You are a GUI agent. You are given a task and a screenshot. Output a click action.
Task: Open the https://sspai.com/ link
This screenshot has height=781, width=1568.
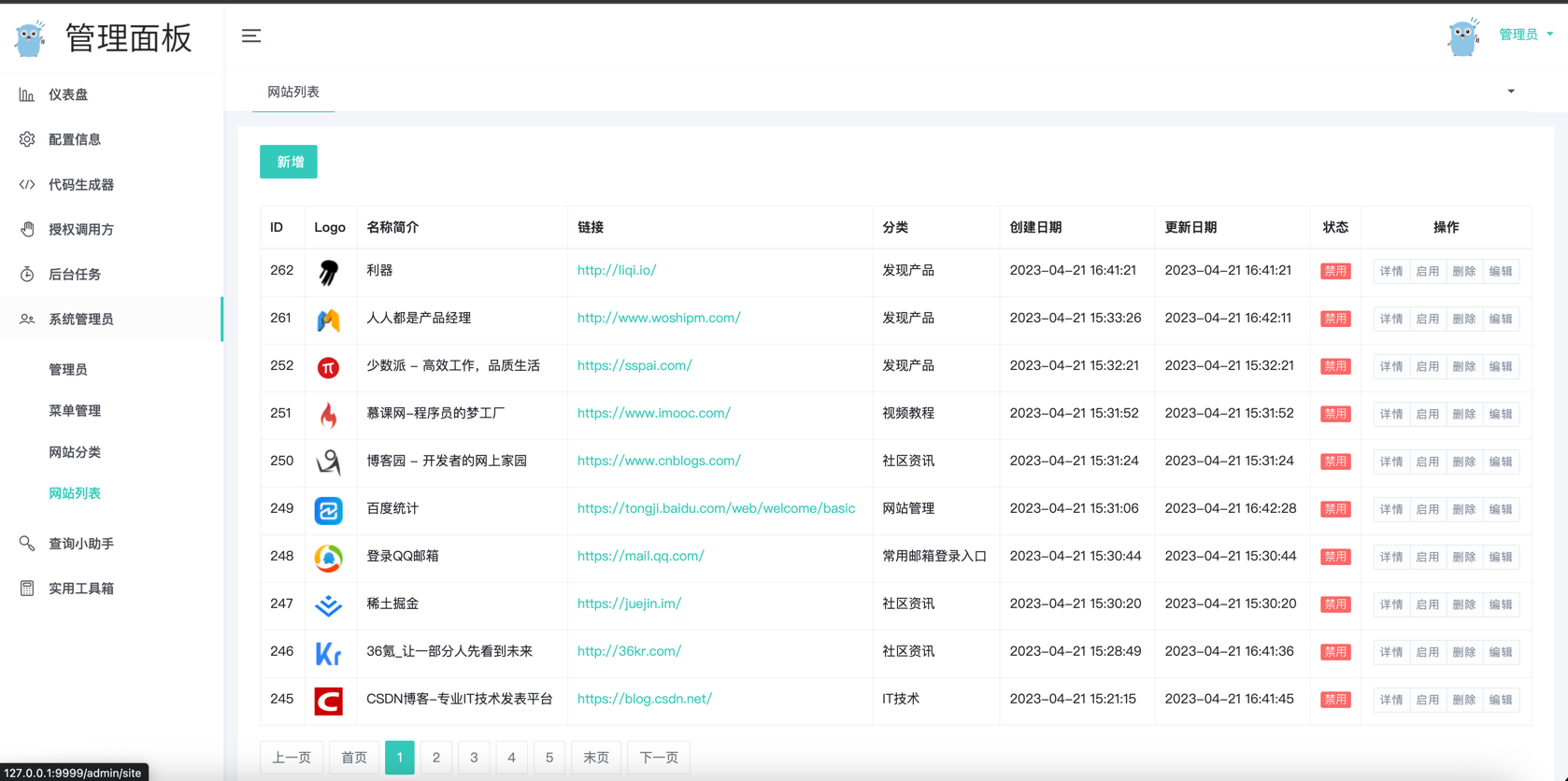tap(634, 366)
